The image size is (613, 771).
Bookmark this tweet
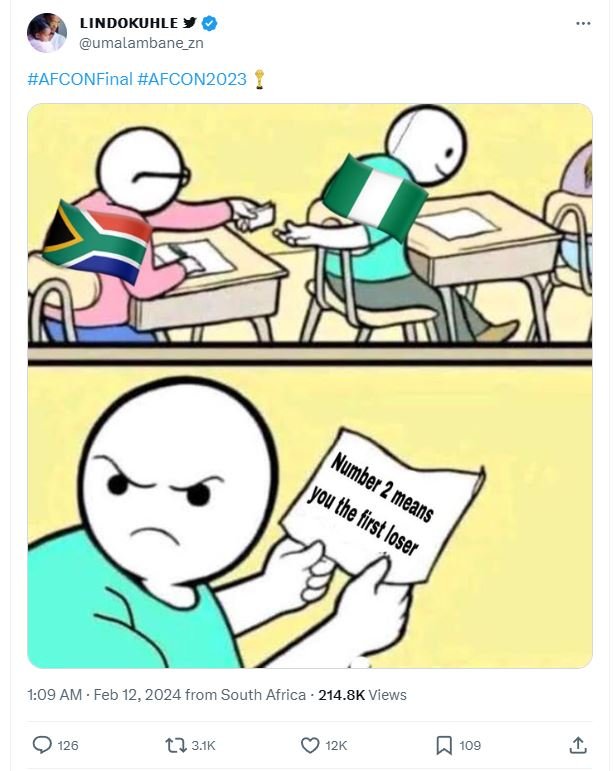pyautogui.click(x=444, y=745)
